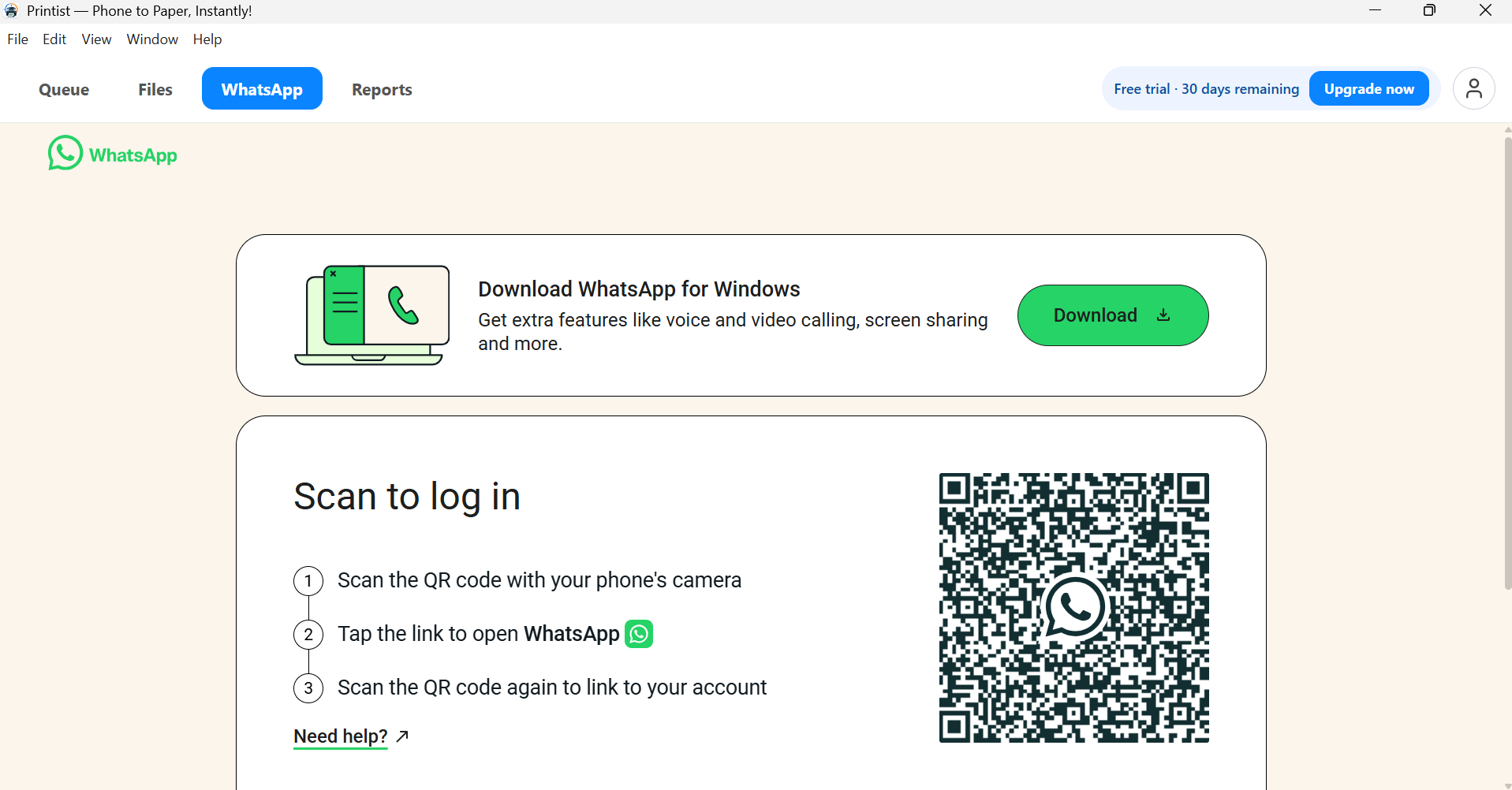
Task: Close the Printist window
Action: tap(1485, 10)
